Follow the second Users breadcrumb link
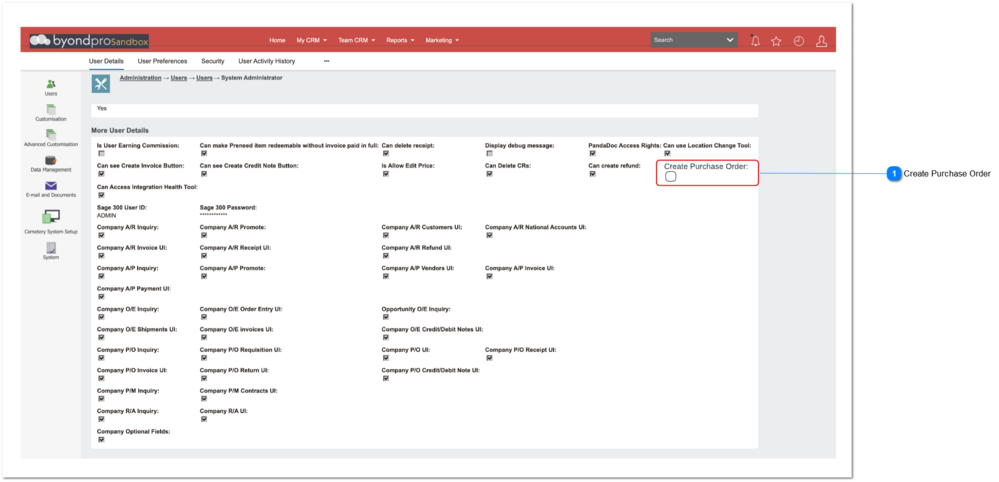Screen dimensions: 999x482 tap(204, 78)
